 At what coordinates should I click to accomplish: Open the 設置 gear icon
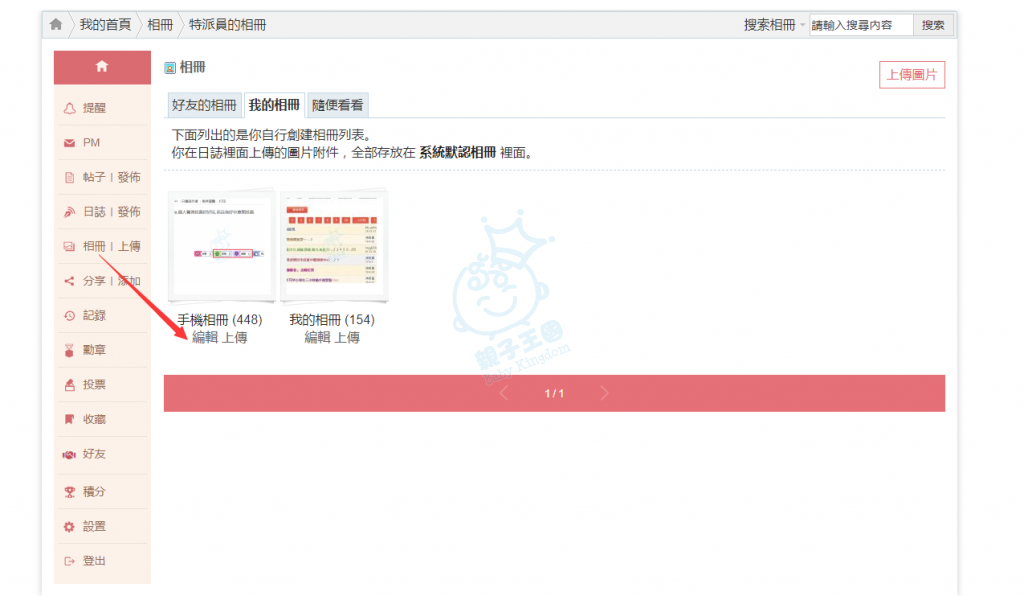pyautogui.click(x=69, y=527)
